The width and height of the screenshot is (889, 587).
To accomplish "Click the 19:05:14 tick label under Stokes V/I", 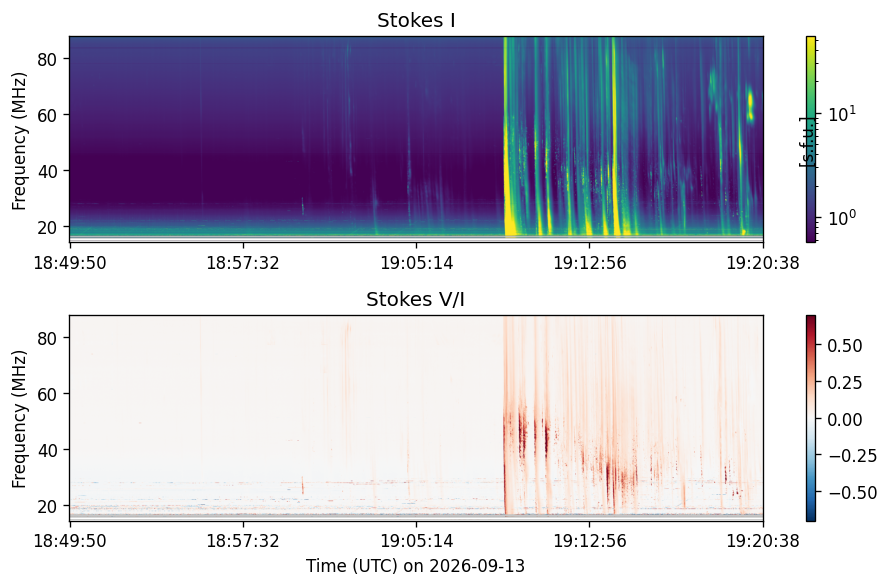I will [417, 541].
